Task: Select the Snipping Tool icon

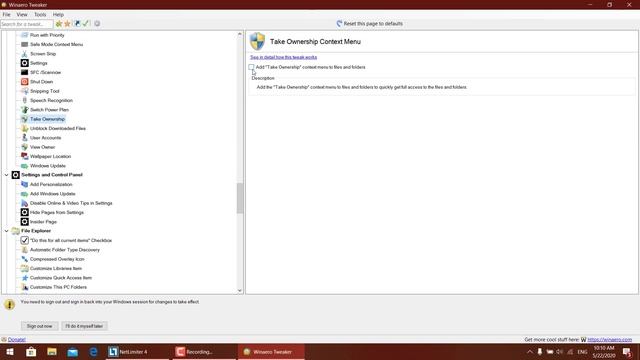Action: pos(24,91)
